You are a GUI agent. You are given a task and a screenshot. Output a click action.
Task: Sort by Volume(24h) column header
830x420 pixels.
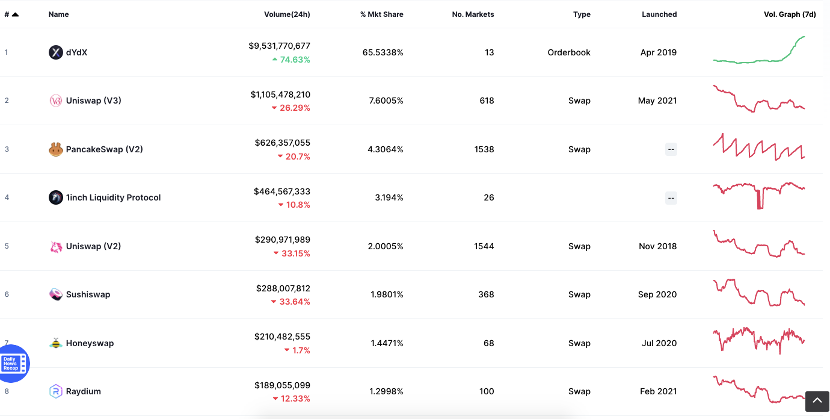click(x=287, y=14)
